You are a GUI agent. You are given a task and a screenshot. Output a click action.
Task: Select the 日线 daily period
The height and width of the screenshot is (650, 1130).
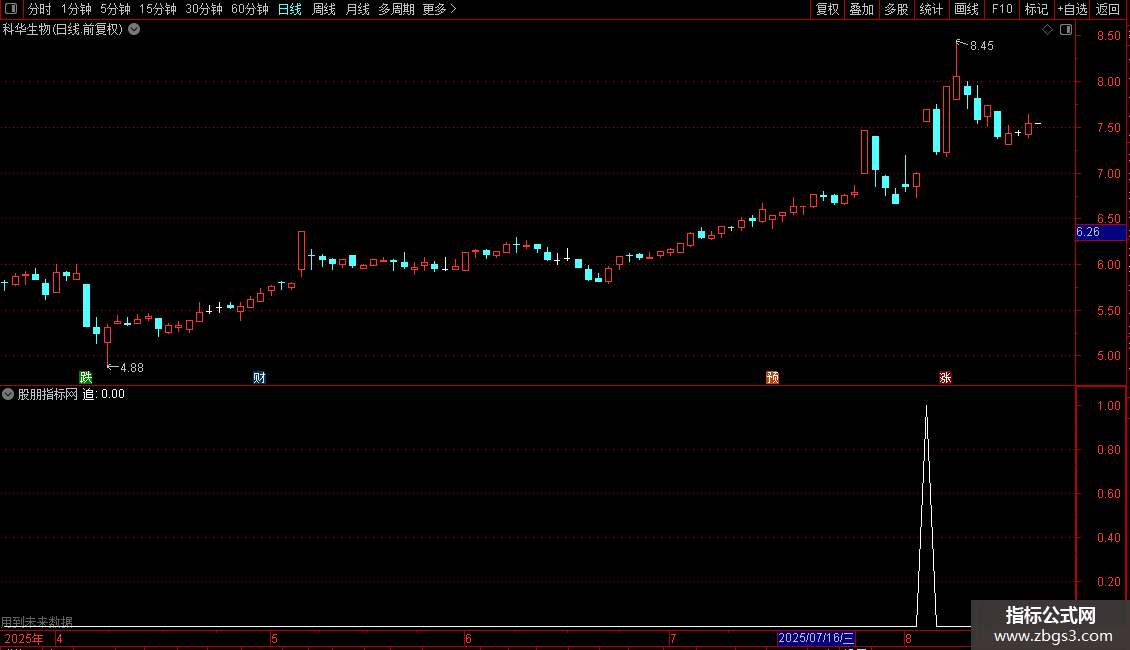point(290,9)
